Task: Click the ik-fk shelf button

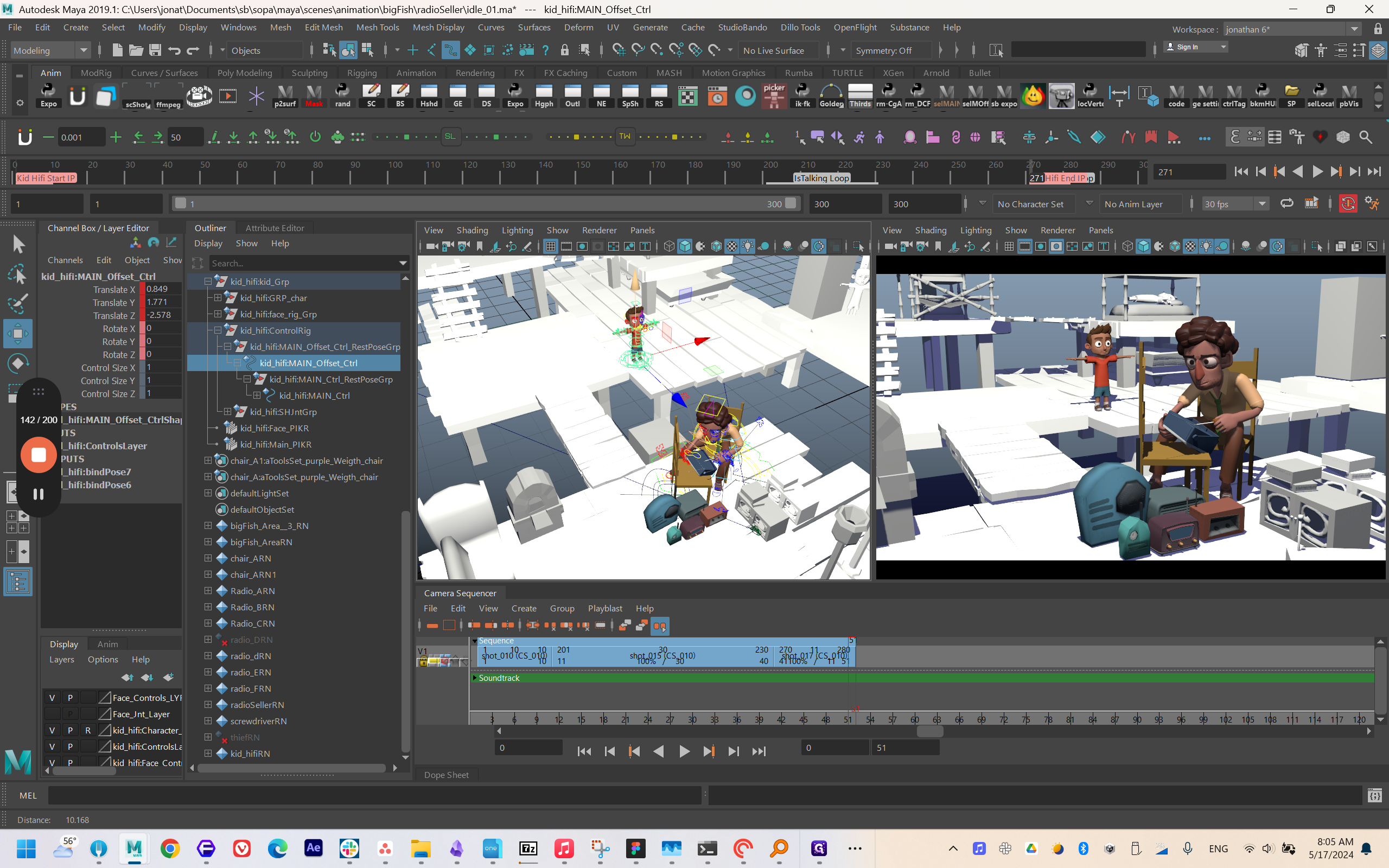Action: point(802,96)
